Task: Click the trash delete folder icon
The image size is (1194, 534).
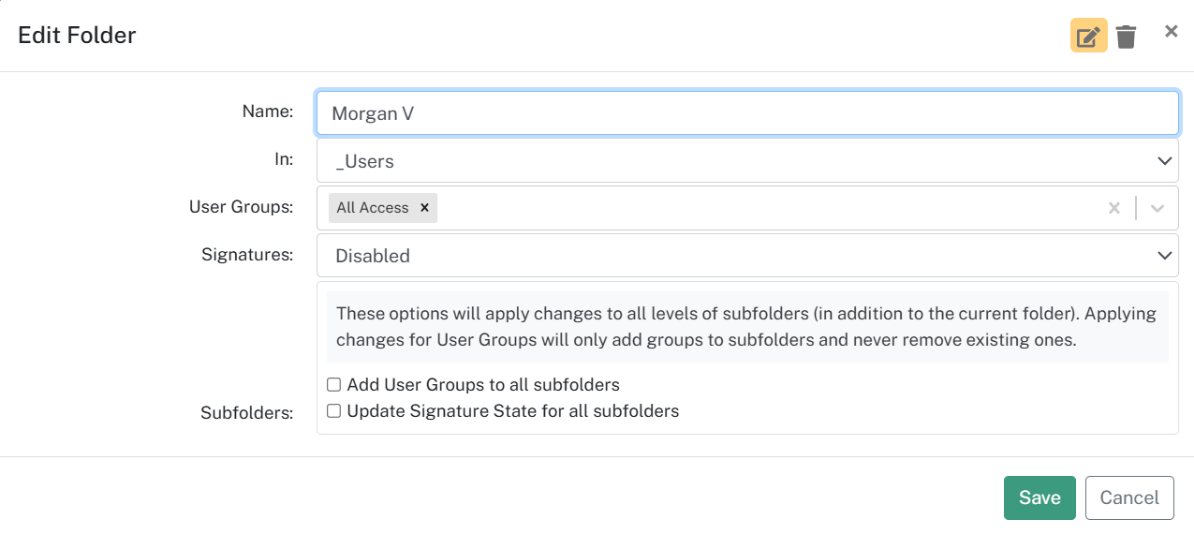Action: 1126,37
